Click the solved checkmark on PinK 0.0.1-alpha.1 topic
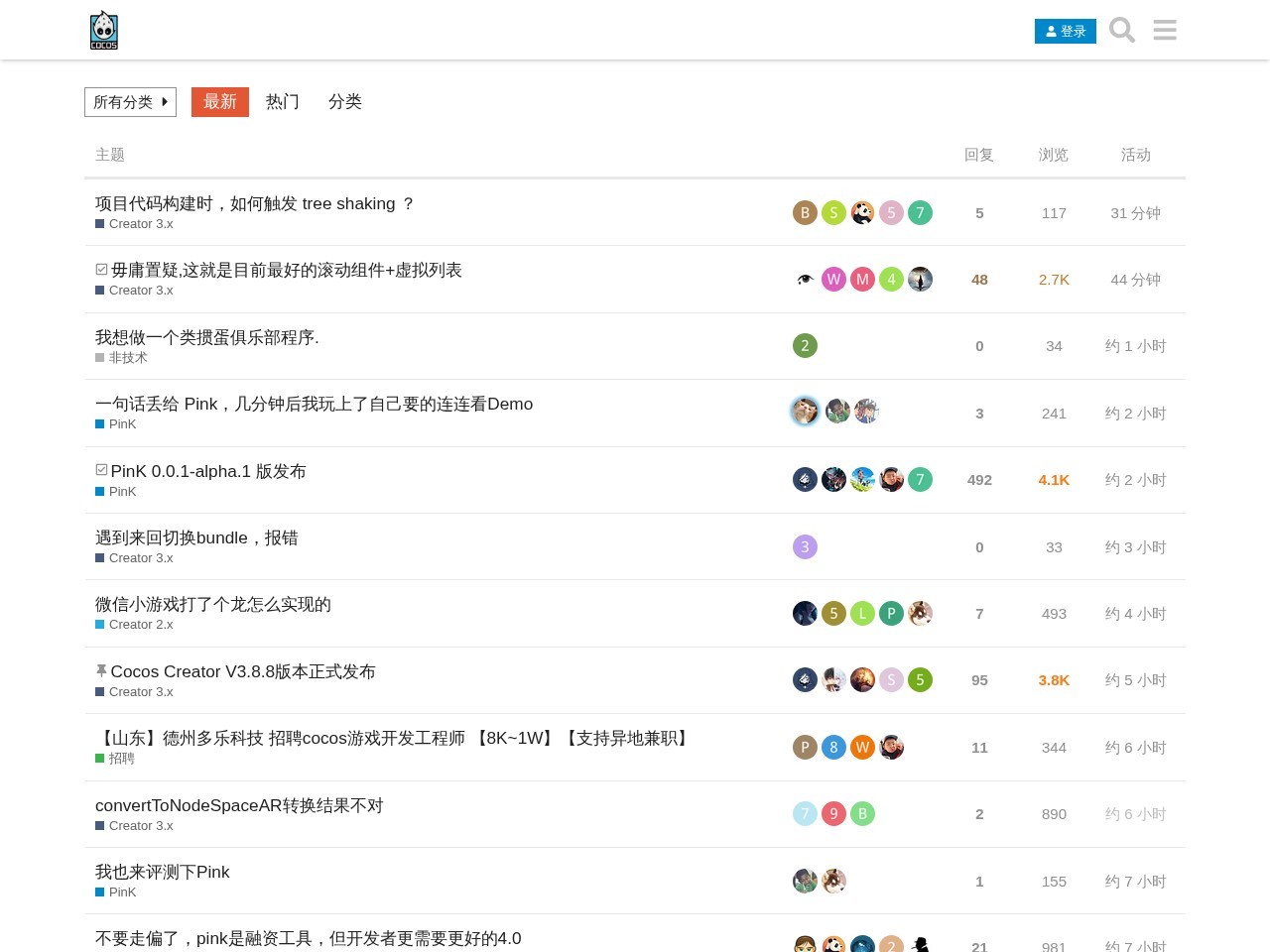Screen dimensions: 1270x952 pyautogui.click(x=100, y=468)
